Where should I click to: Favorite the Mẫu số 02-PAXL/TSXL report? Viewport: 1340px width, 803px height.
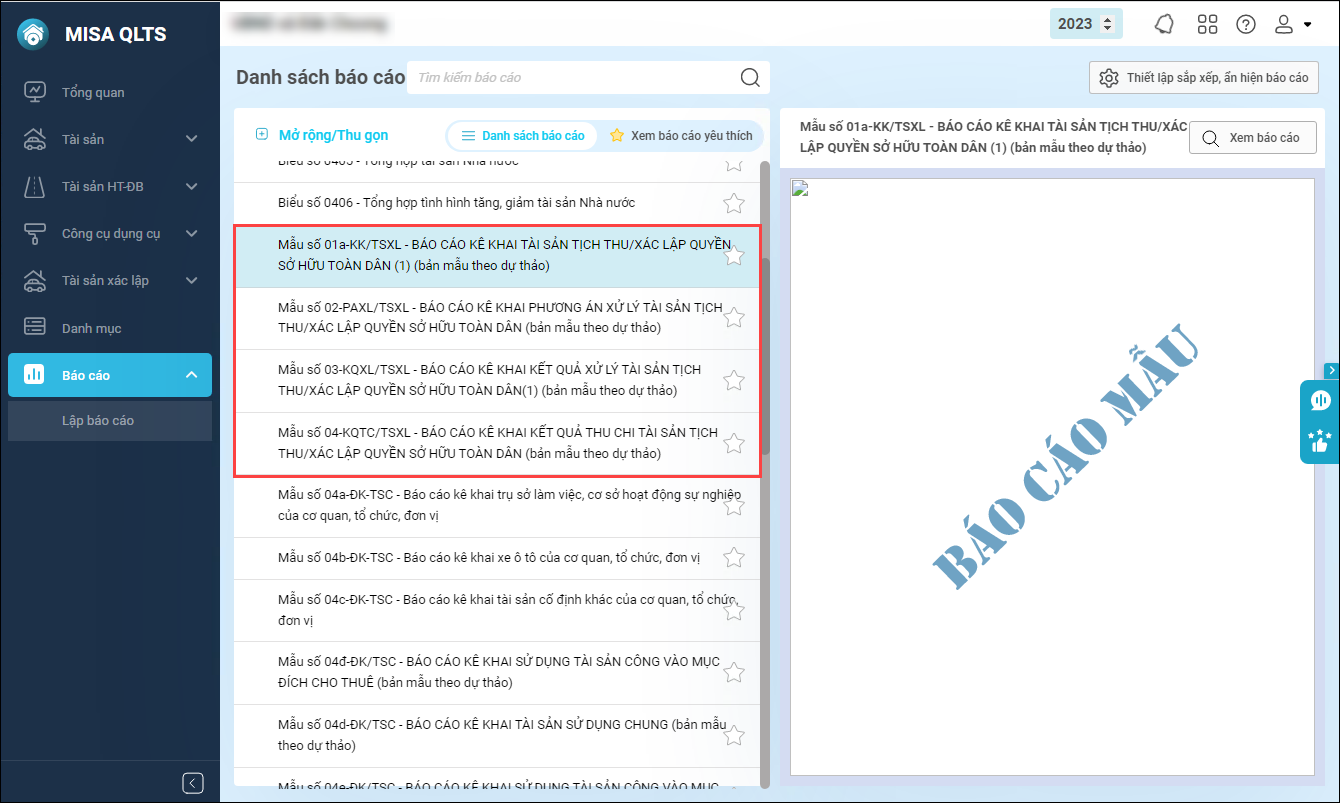[734, 318]
